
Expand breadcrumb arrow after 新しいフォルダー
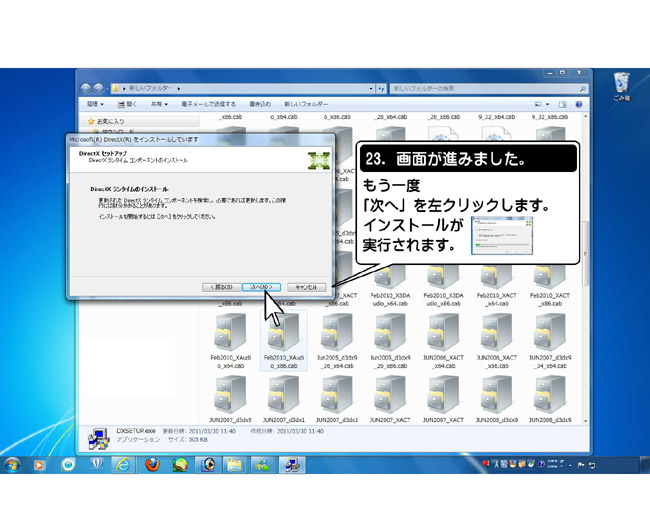179,89
